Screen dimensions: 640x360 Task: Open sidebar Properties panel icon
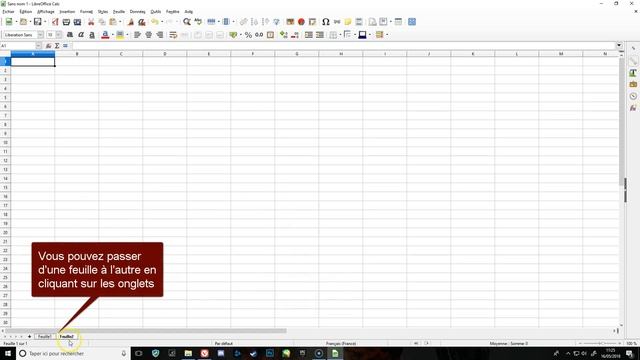coord(633,61)
